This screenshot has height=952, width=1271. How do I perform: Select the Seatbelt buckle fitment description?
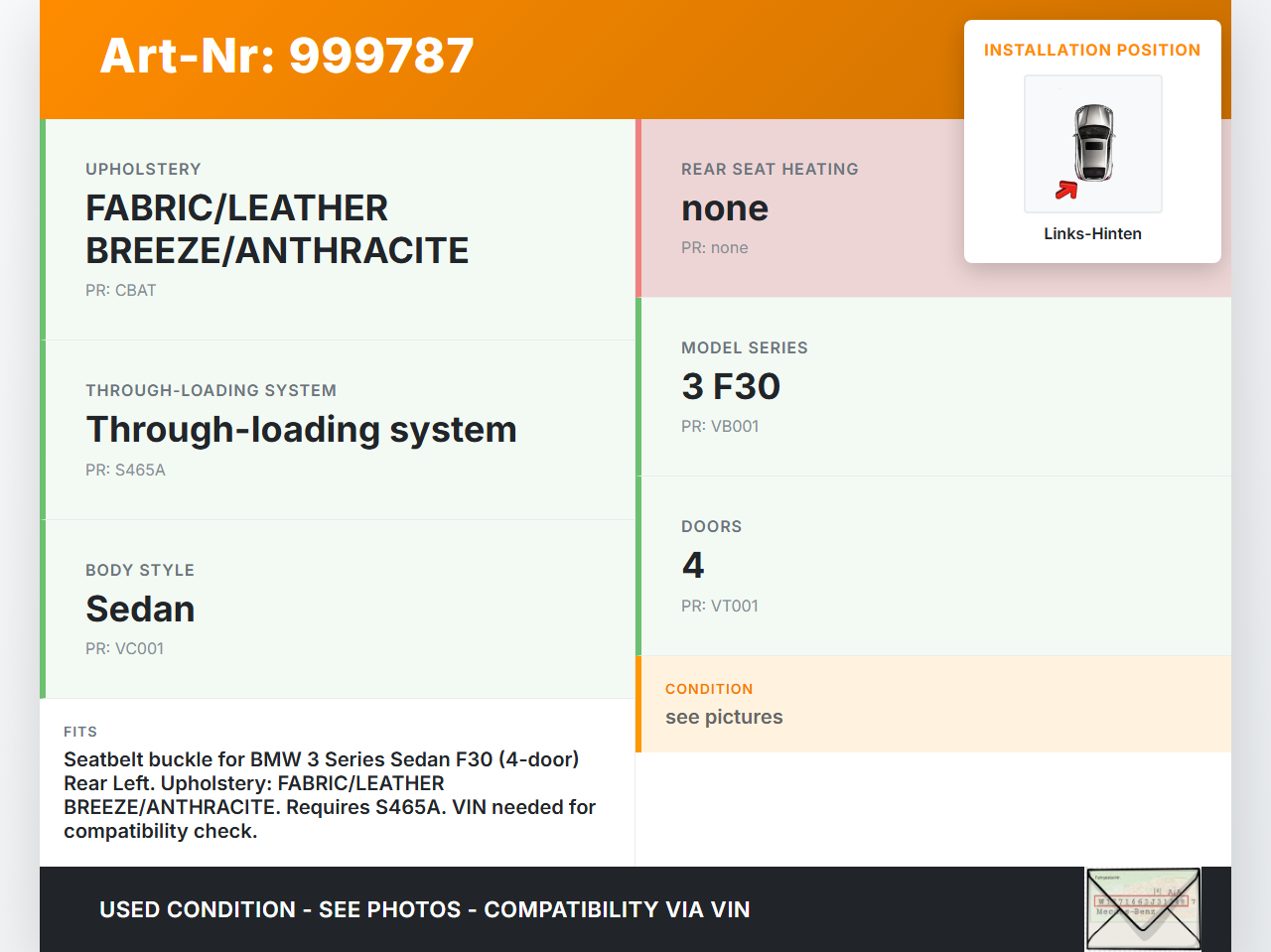330,795
